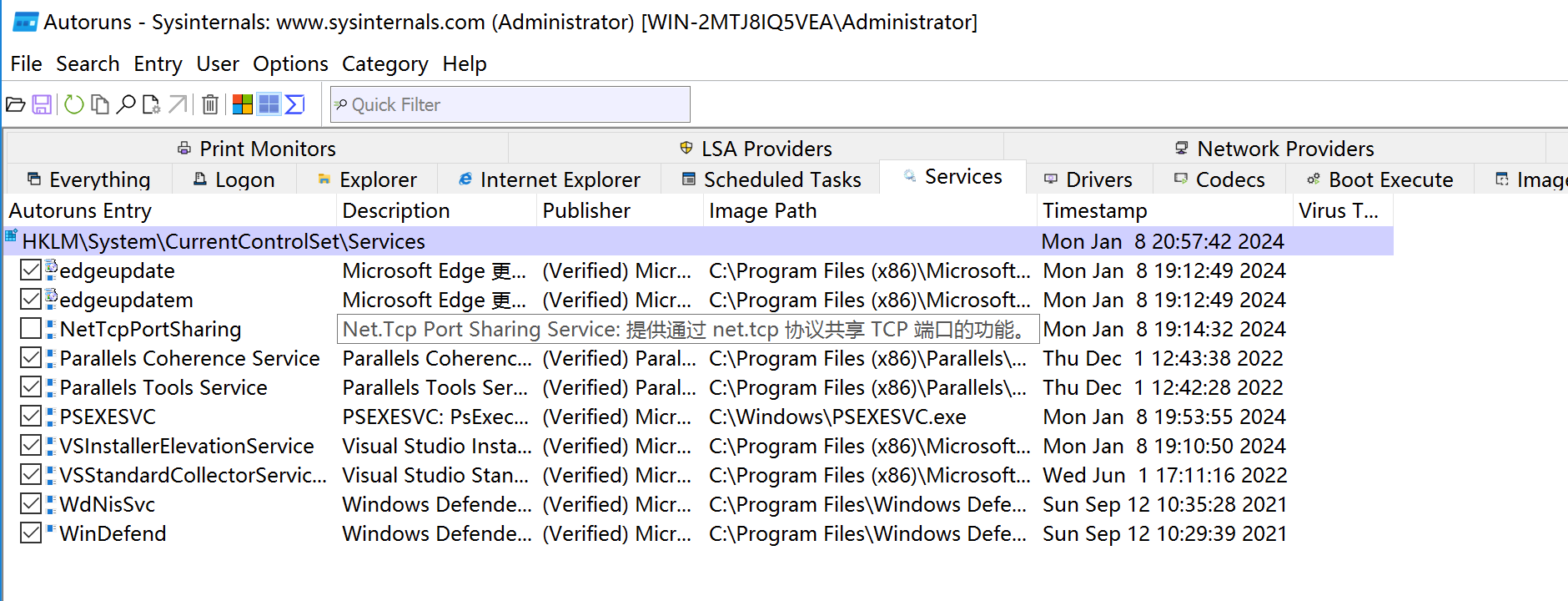Uncheck the PSEXESVC service entry
Screen dimensions: 1568x601
tap(31, 417)
